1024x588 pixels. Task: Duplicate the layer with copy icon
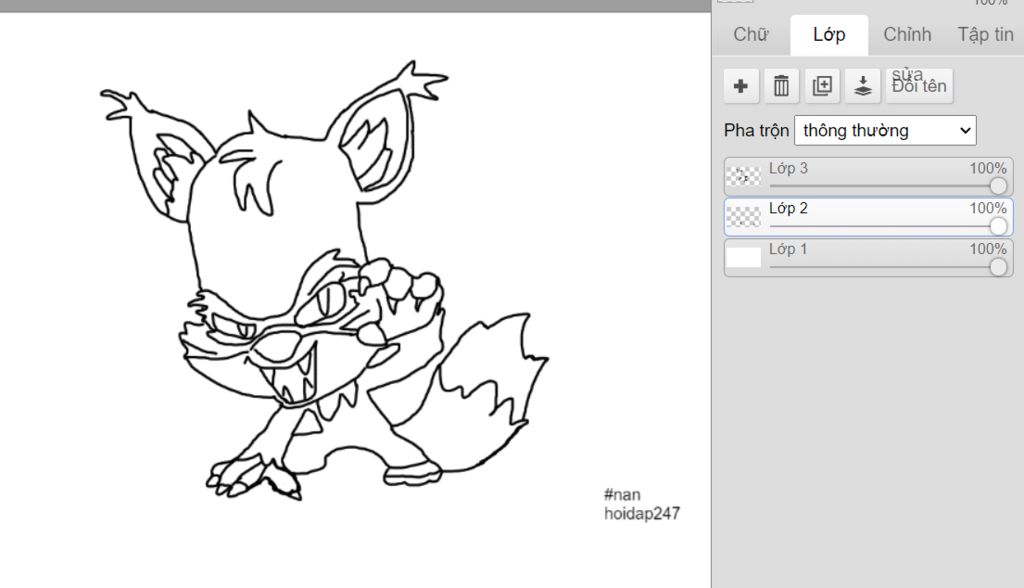tap(822, 86)
